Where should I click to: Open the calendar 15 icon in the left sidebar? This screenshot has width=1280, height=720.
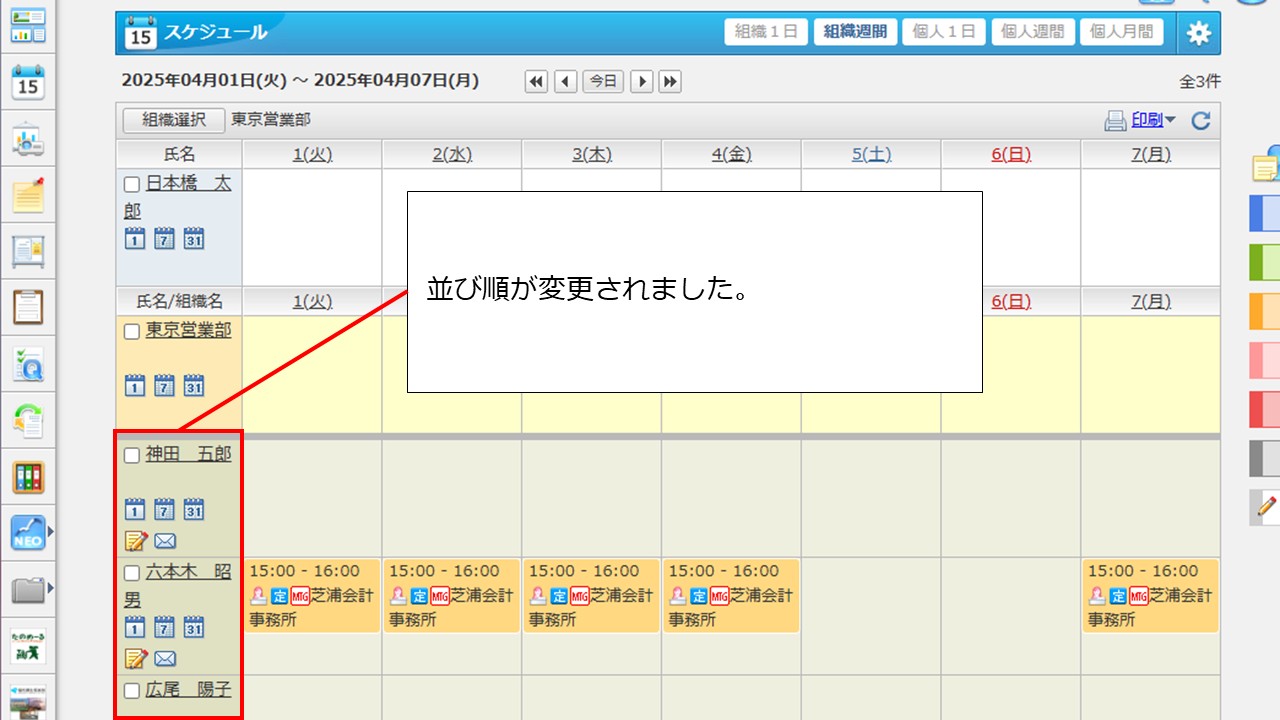coord(28,83)
